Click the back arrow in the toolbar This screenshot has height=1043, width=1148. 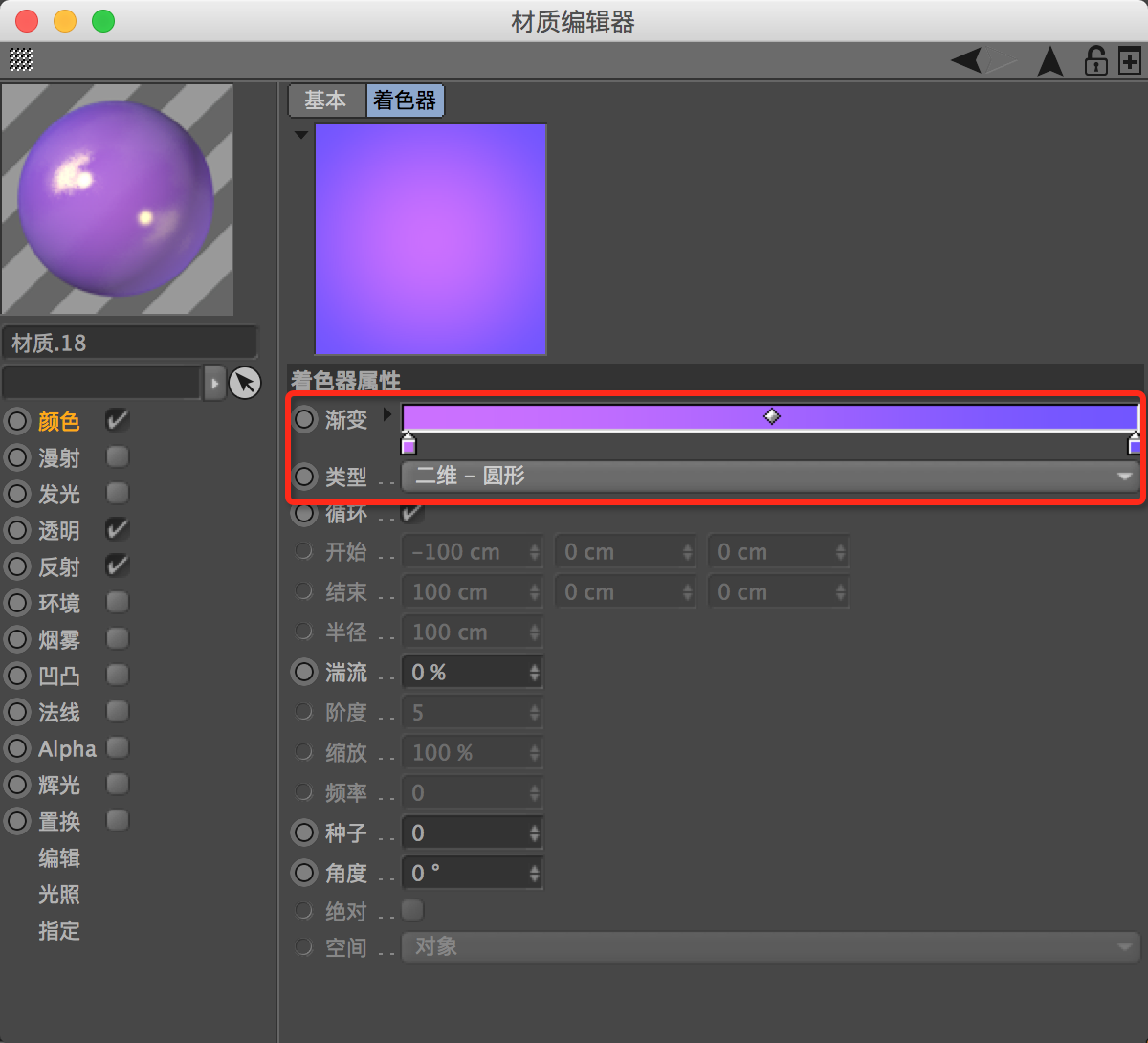point(966,61)
